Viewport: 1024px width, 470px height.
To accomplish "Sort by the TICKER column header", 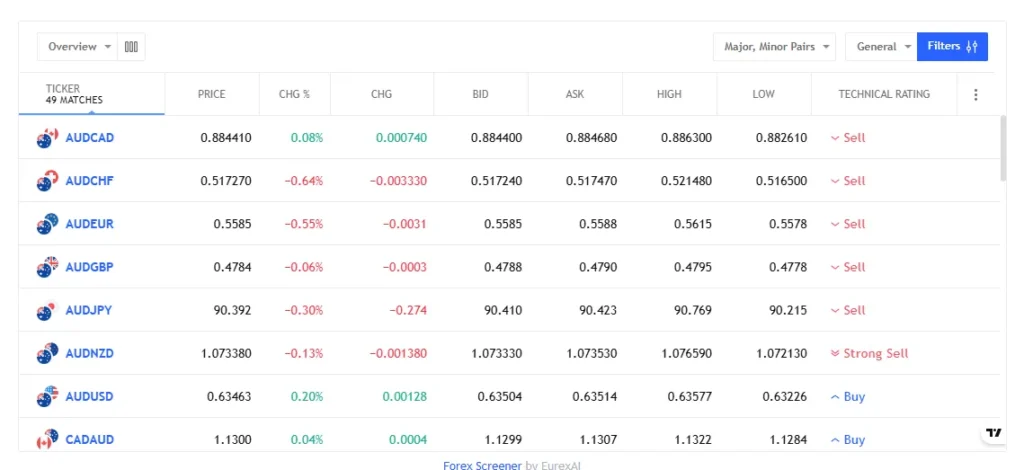I will [x=63, y=89].
